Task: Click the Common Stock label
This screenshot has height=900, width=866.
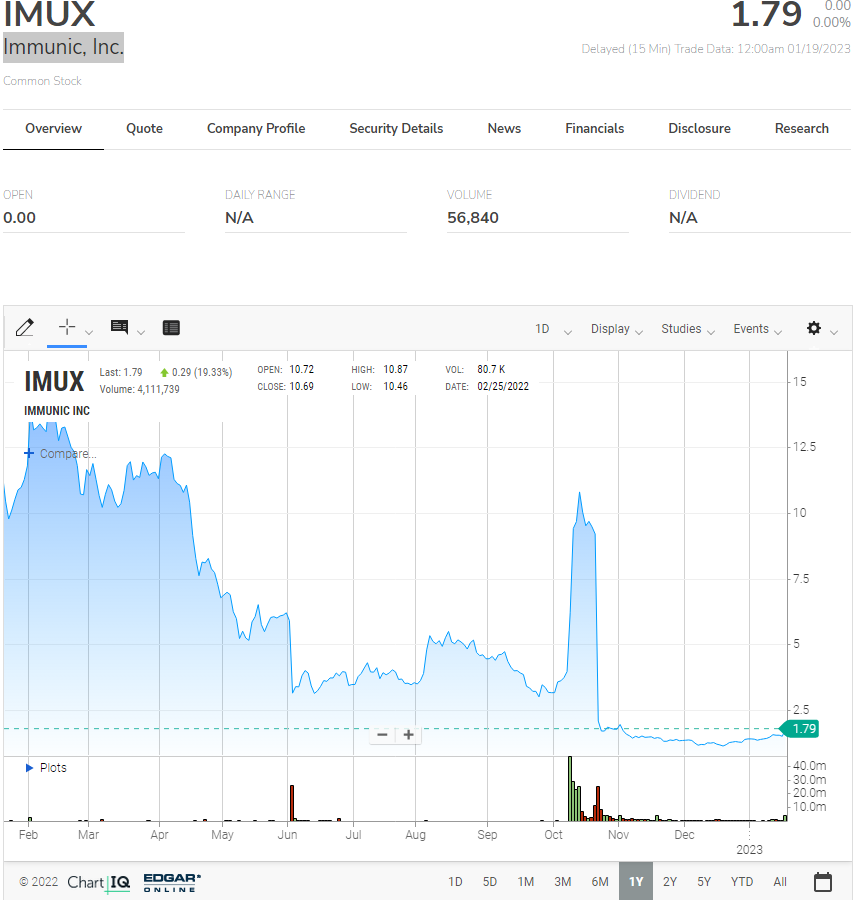Action: click(42, 81)
